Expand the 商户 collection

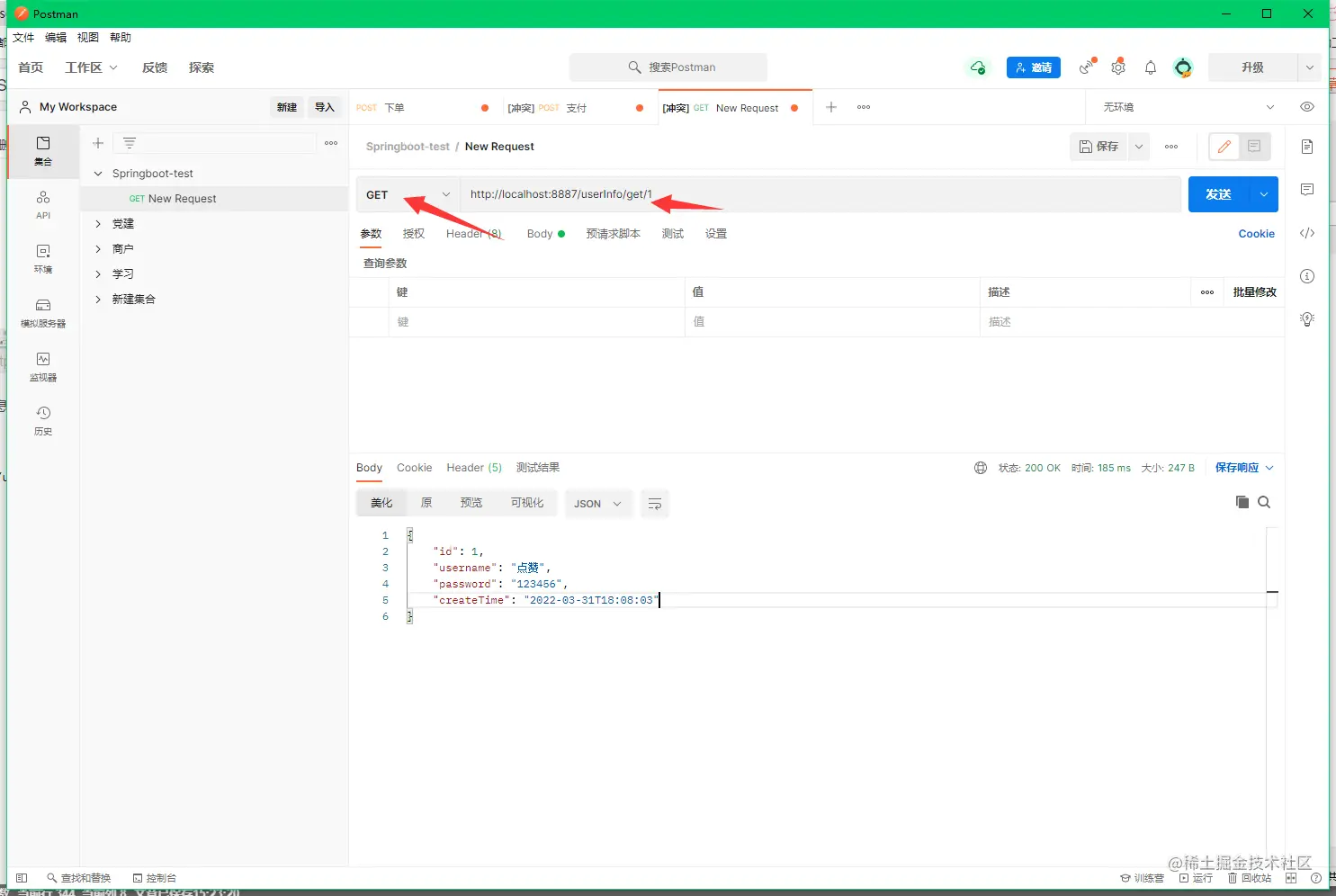[98, 249]
